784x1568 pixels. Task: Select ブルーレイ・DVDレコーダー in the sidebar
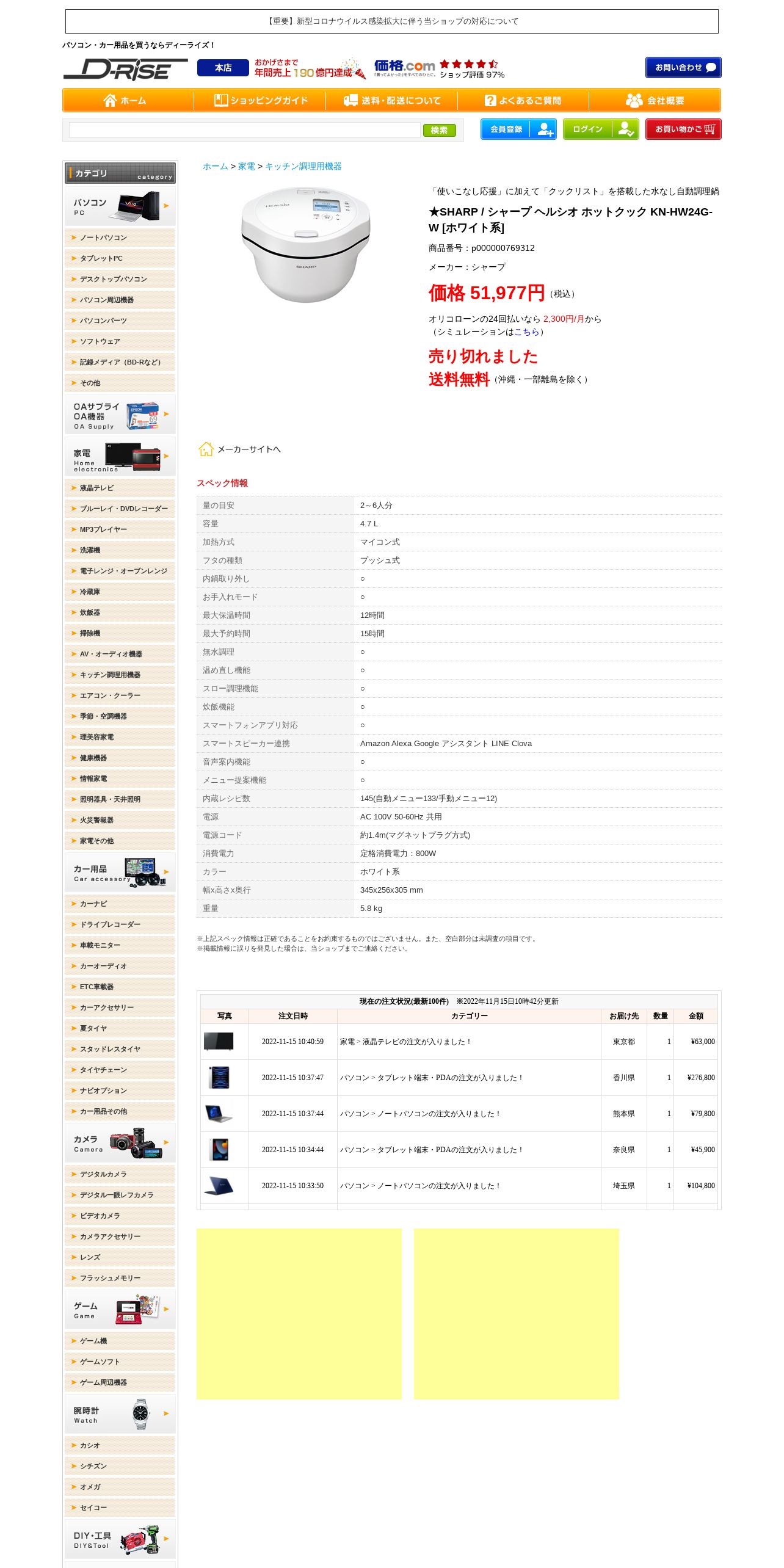tap(120, 509)
